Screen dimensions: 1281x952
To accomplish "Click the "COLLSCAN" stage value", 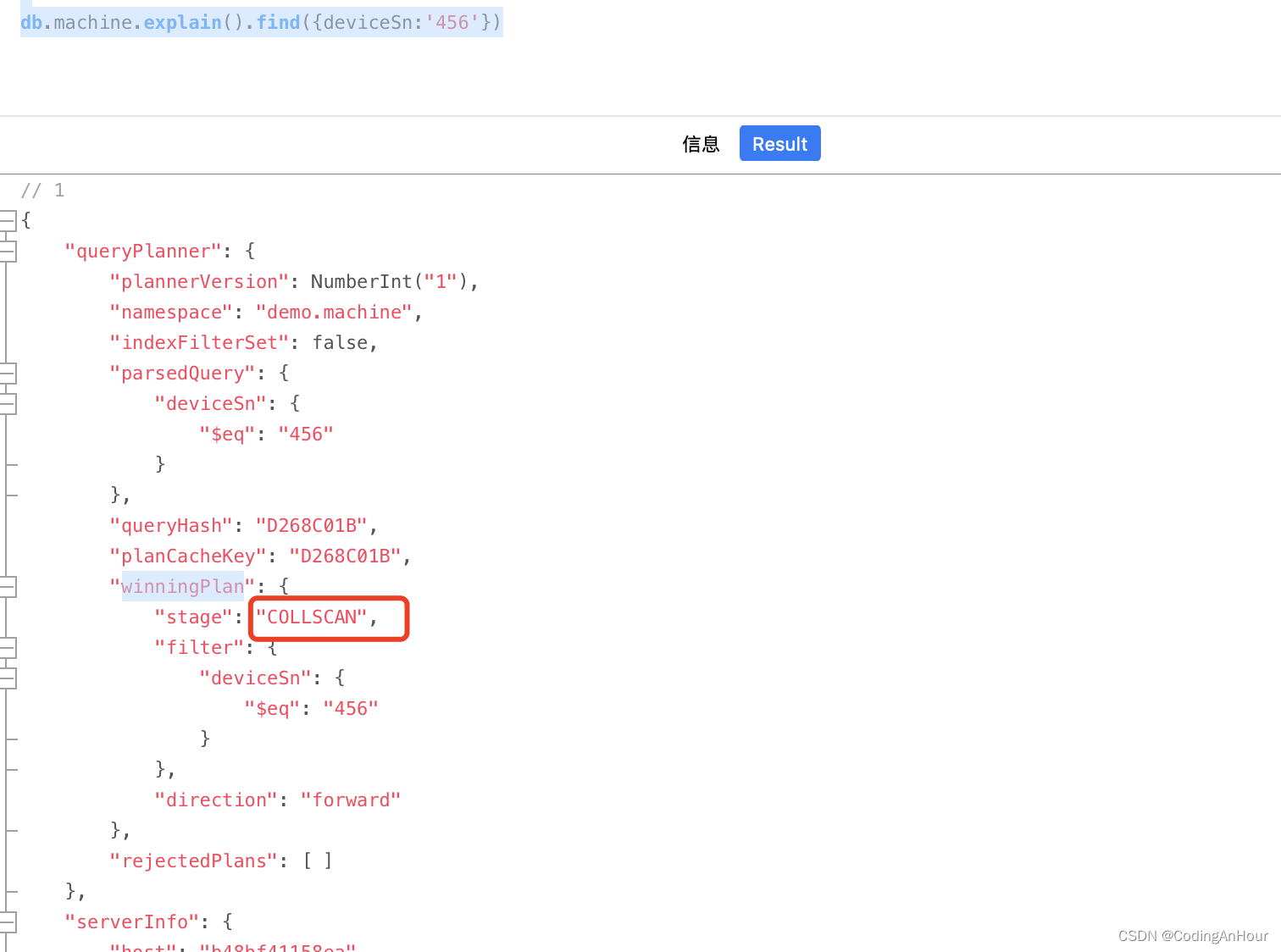I will [312, 617].
